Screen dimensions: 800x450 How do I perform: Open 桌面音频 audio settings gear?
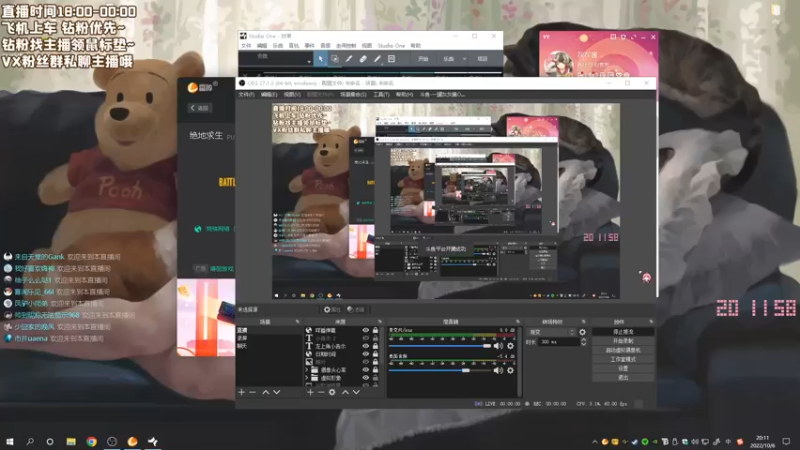tap(510, 370)
